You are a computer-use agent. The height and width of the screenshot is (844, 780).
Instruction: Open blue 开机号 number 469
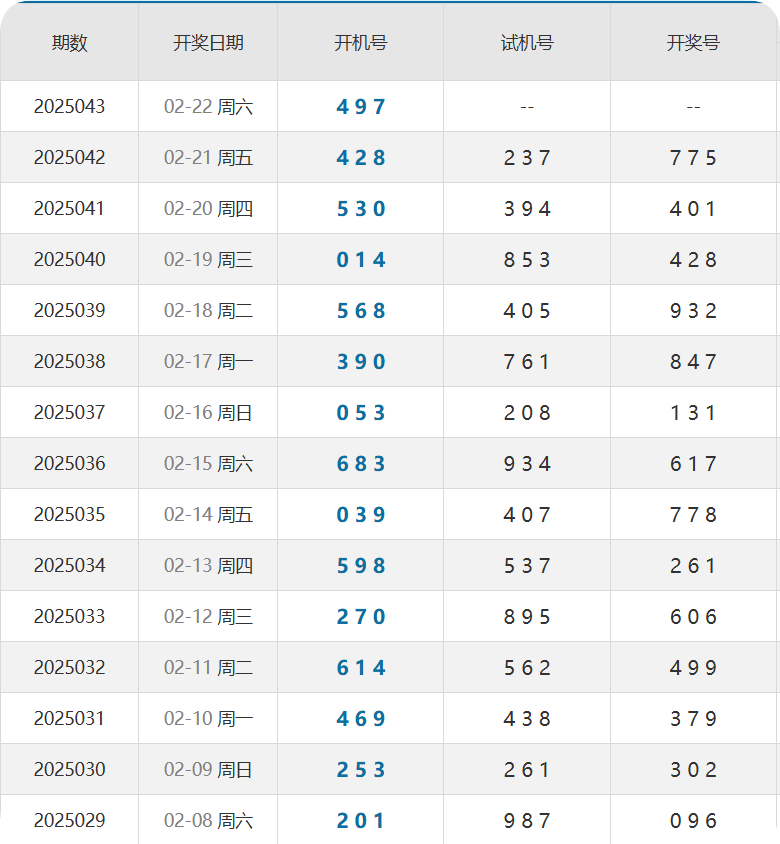(x=361, y=718)
